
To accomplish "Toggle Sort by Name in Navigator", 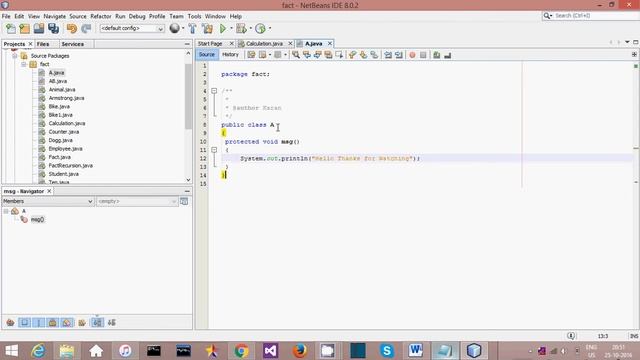I will [x=97, y=322].
